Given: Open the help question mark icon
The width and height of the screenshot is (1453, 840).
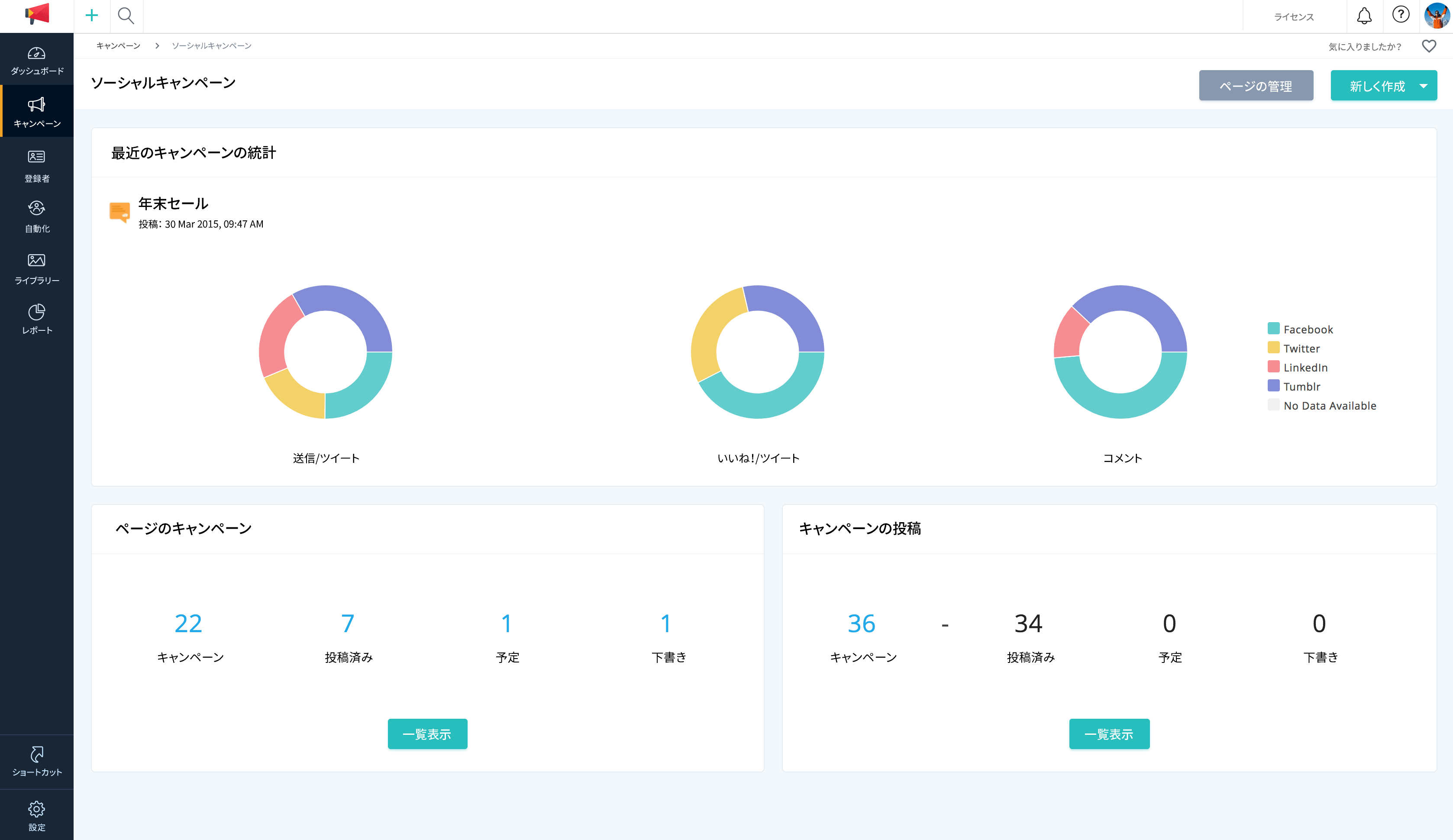Looking at the screenshot, I should point(1401,14).
